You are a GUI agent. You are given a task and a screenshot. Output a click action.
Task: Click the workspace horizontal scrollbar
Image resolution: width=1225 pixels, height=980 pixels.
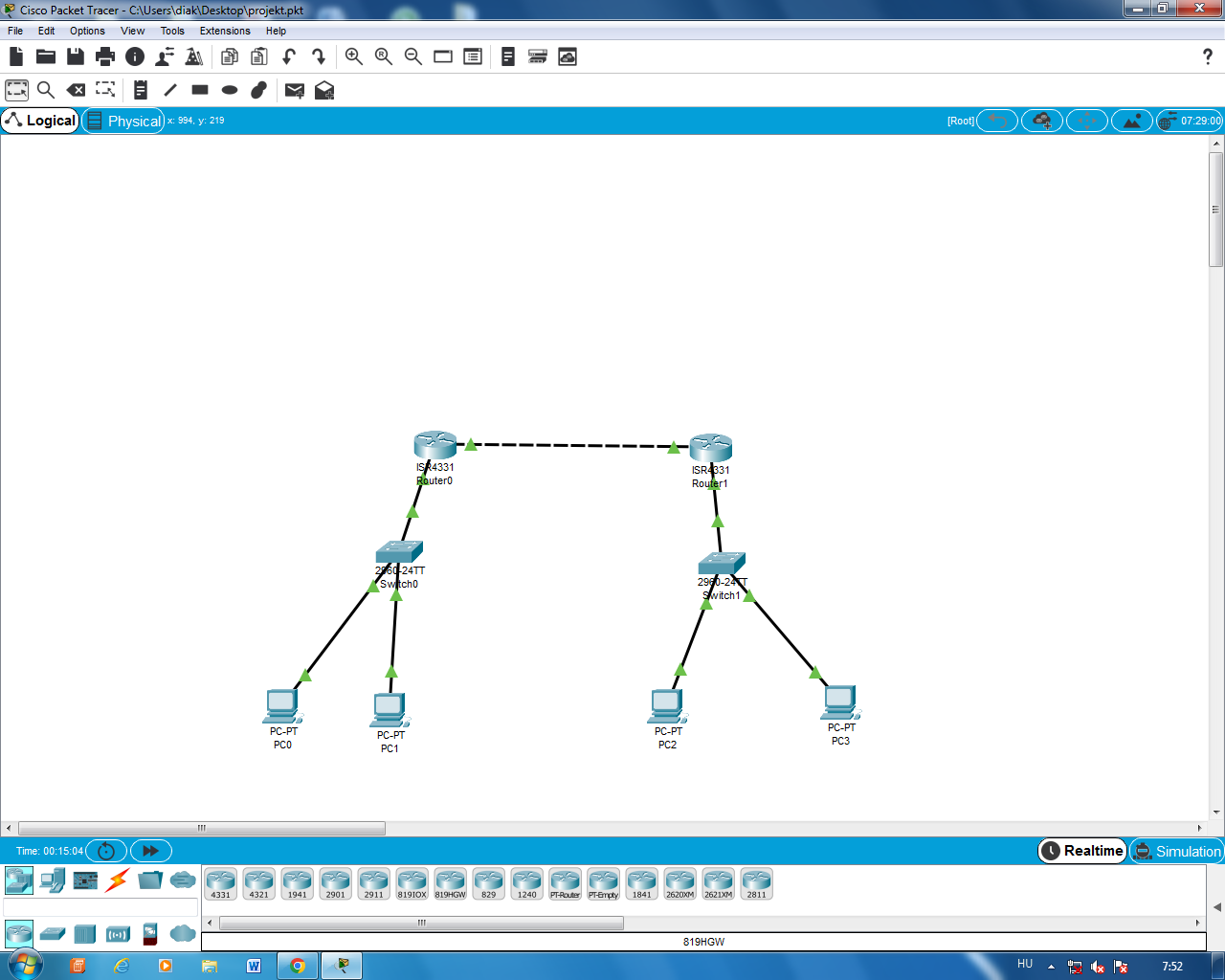(x=201, y=828)
